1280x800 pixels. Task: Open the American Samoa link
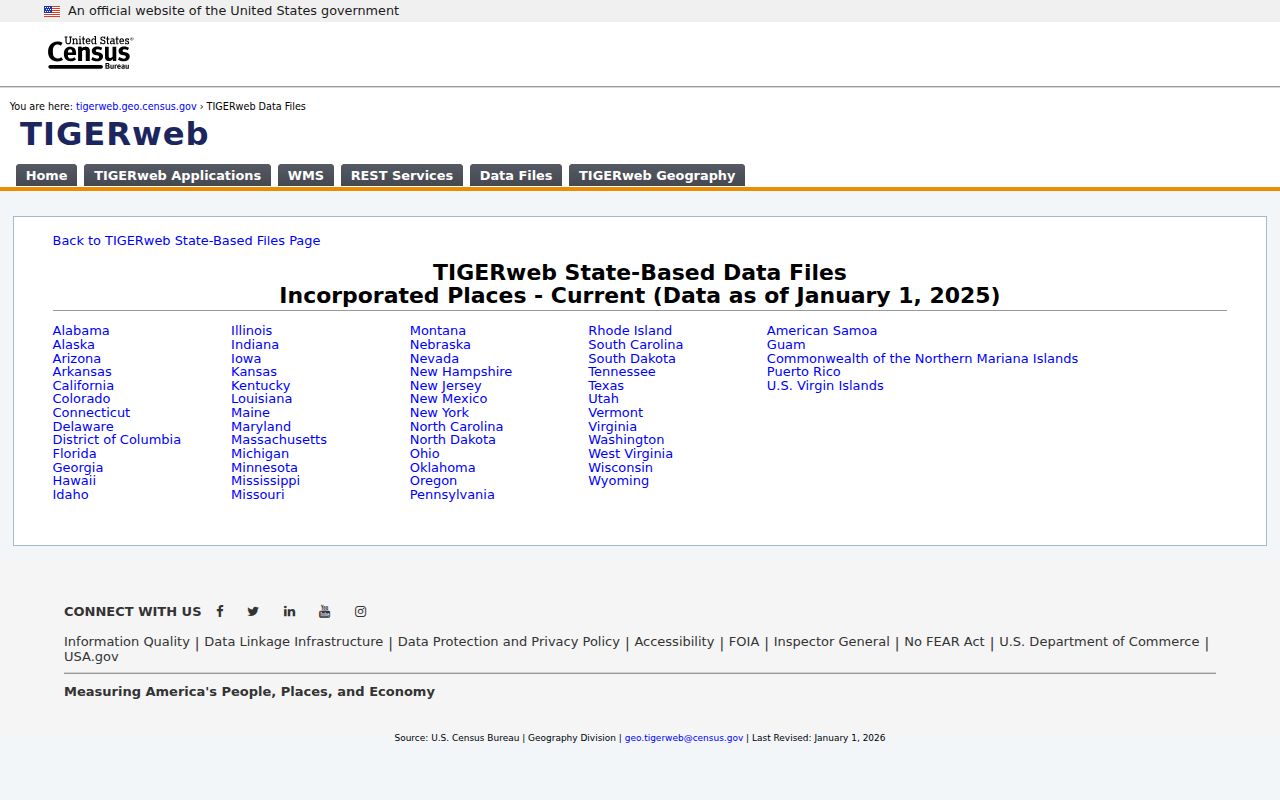pos(822,331)
